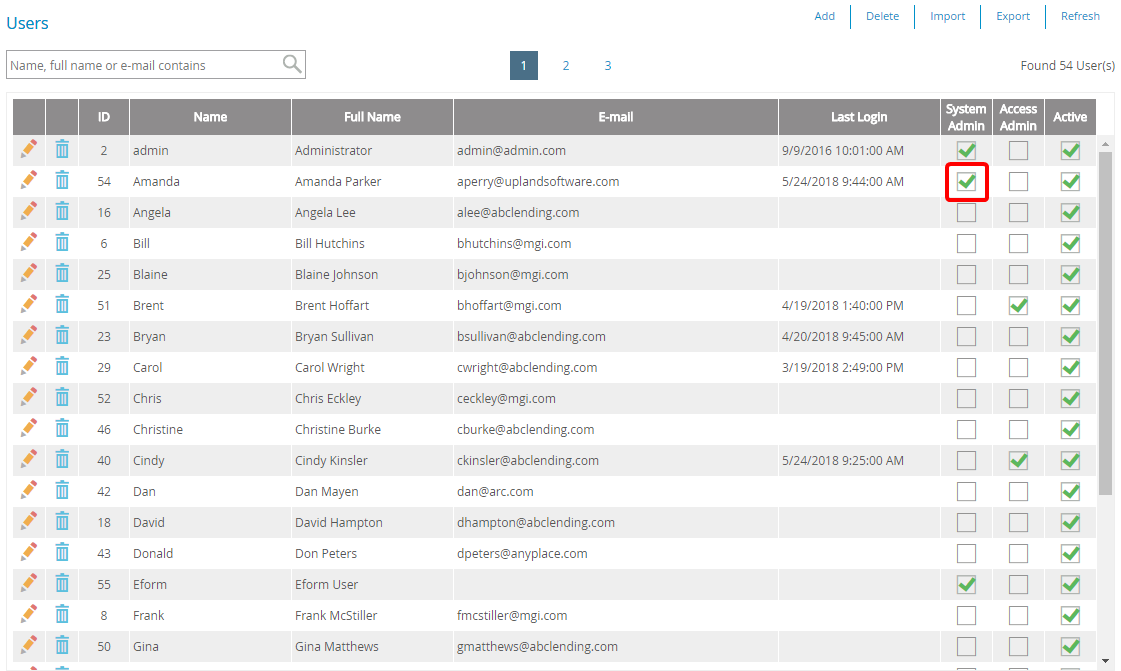
Task: Click dhampton@abclending.com email cell
Action: [x=535, y=522]
